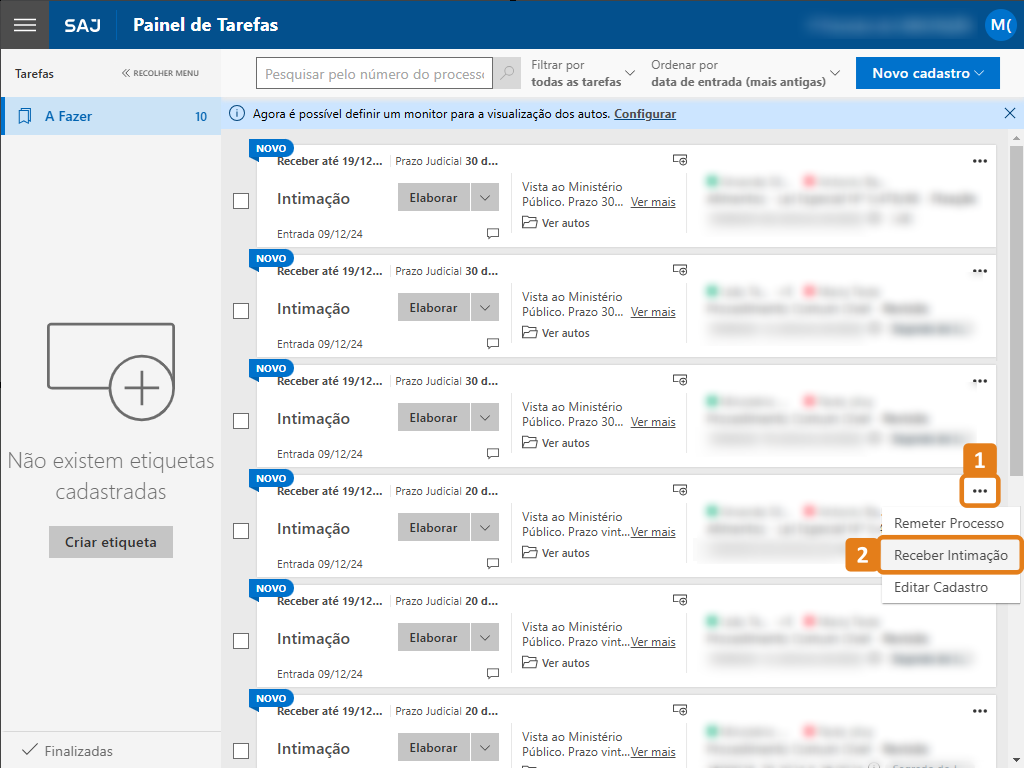Click the comment icon on first task
Viewport: 1024px width, 768px height.
tap(492, 233)
